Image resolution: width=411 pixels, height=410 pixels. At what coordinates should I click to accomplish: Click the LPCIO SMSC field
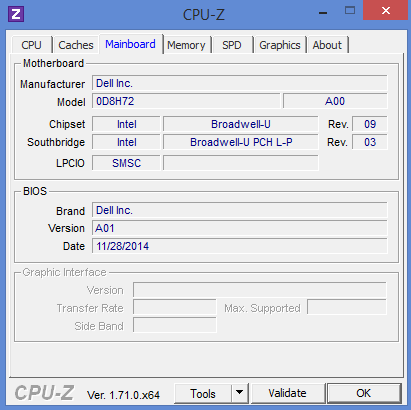[x=126, y=163]
